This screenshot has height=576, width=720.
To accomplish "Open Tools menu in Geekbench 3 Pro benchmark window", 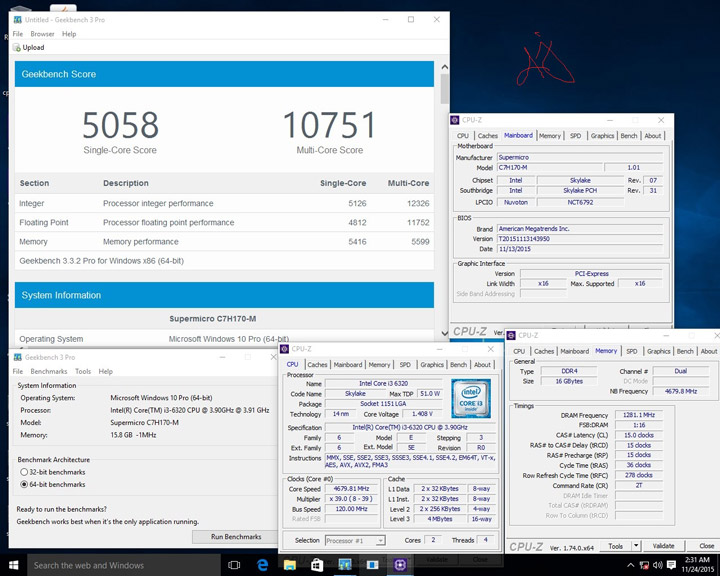I will 83,371.
